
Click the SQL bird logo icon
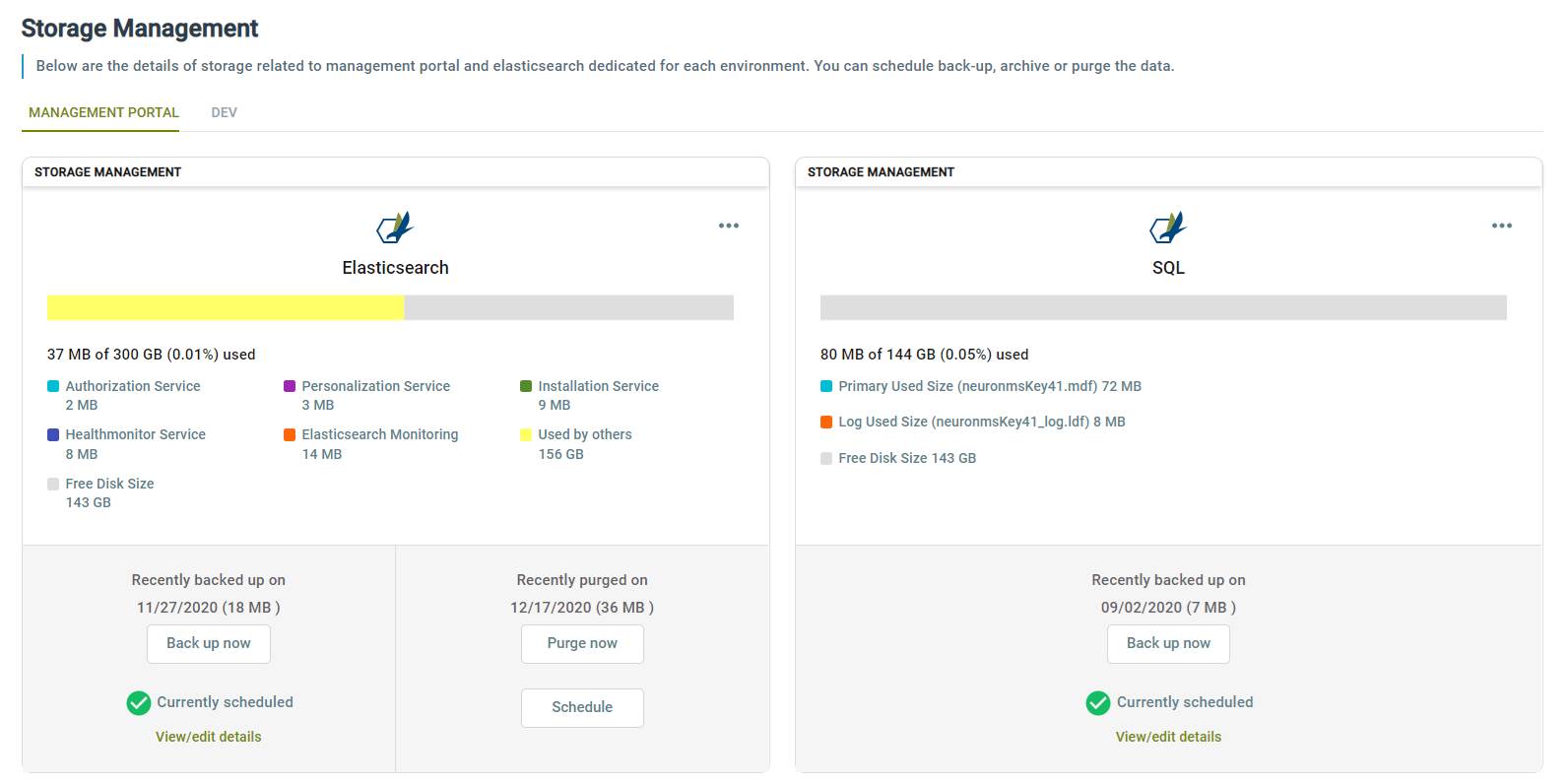click(x=1168, y=228)
